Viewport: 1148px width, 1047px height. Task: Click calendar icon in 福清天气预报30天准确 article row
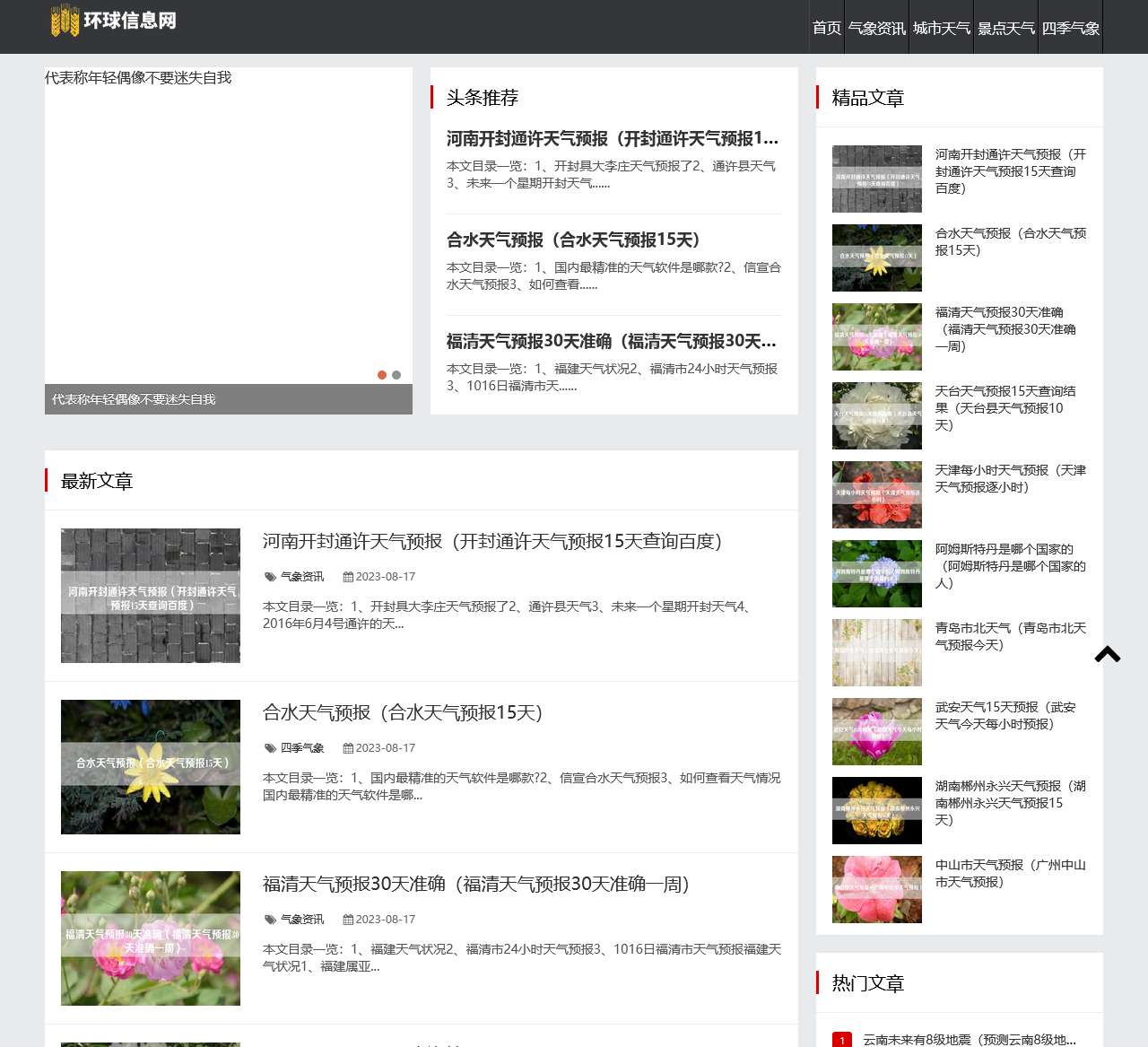point(348,920)
